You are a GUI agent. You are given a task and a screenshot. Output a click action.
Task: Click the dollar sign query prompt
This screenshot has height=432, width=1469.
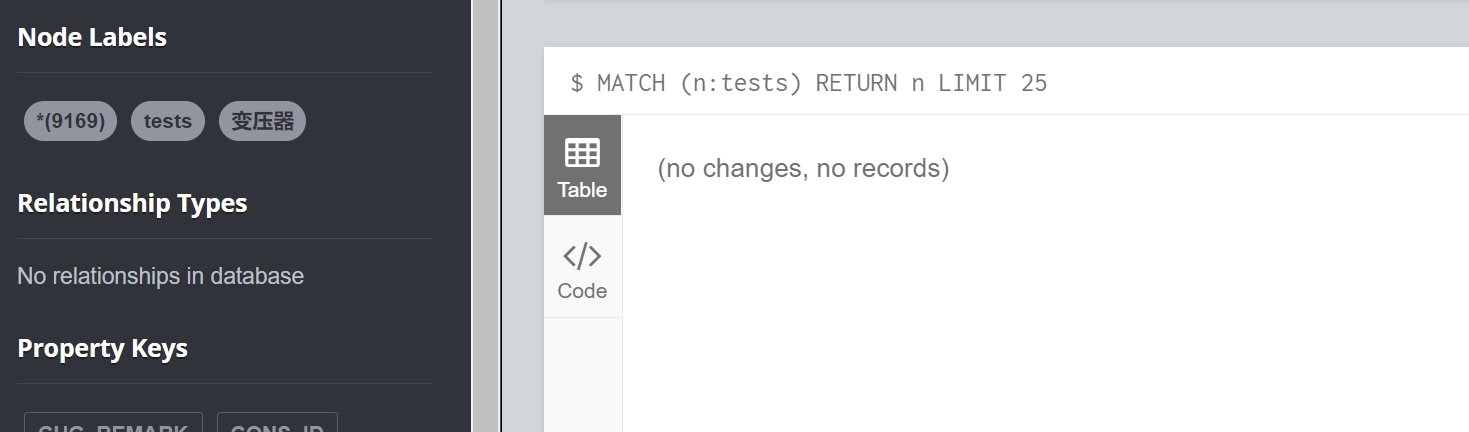[x=577, y=83]
